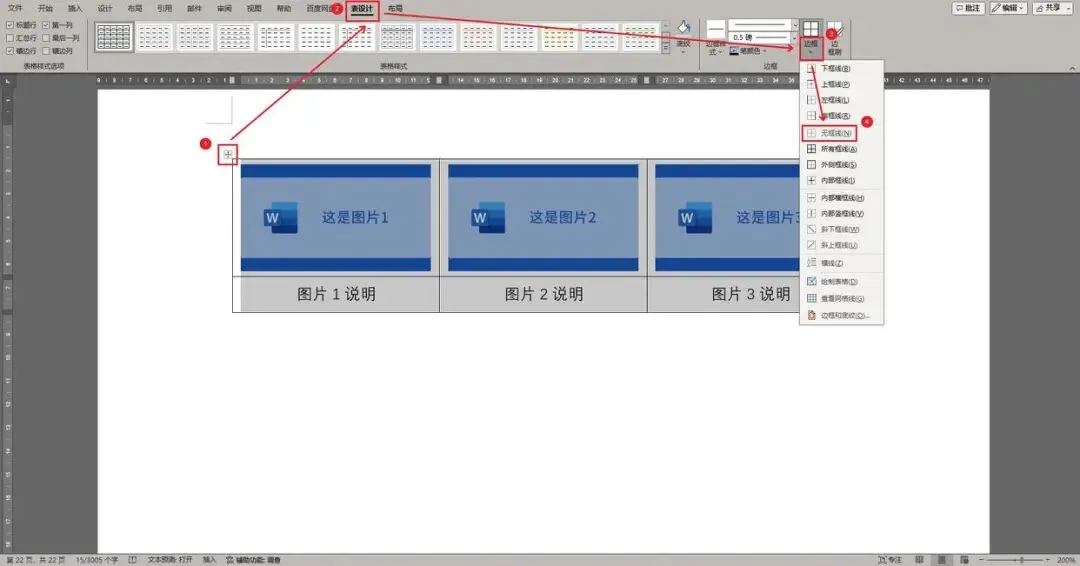Viewport: 1080px width, 566px height.
Task: Open the line style dropdown arrow
Action: 795,25
